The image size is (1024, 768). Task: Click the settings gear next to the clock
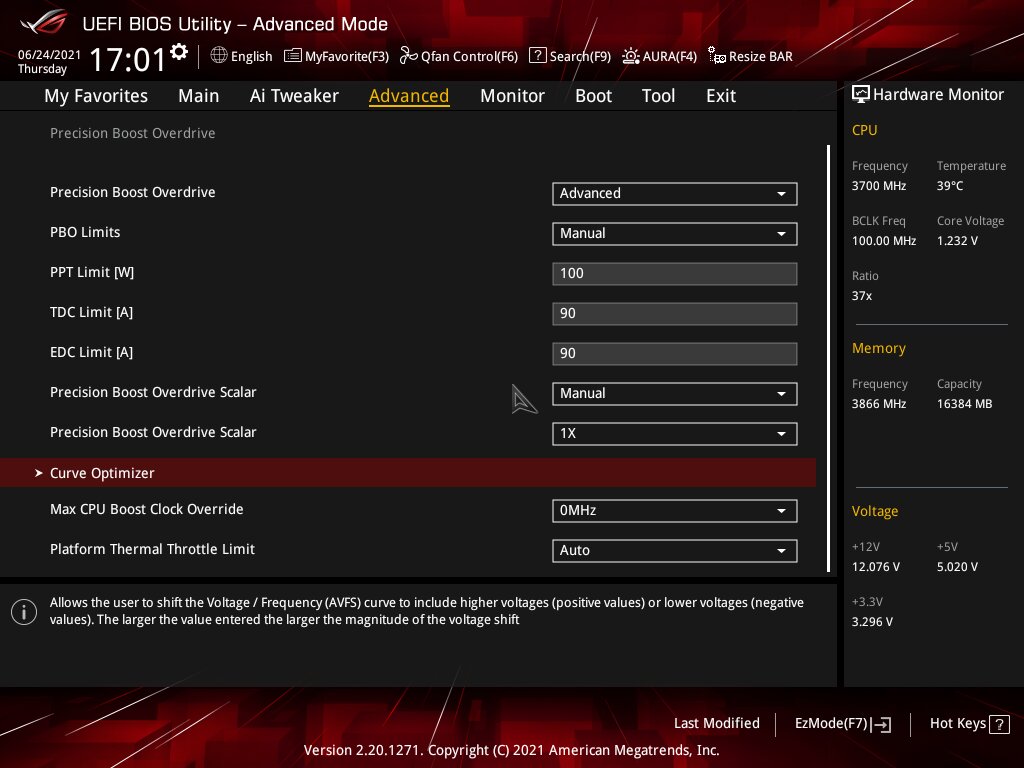coord(179,52)
